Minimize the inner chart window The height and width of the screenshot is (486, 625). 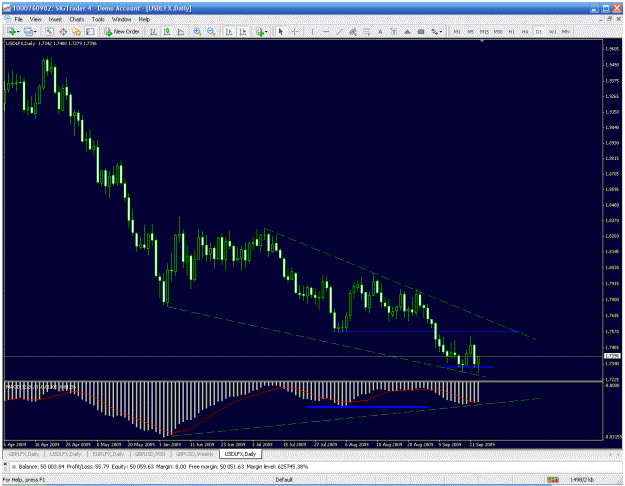[x=602, y=19]
